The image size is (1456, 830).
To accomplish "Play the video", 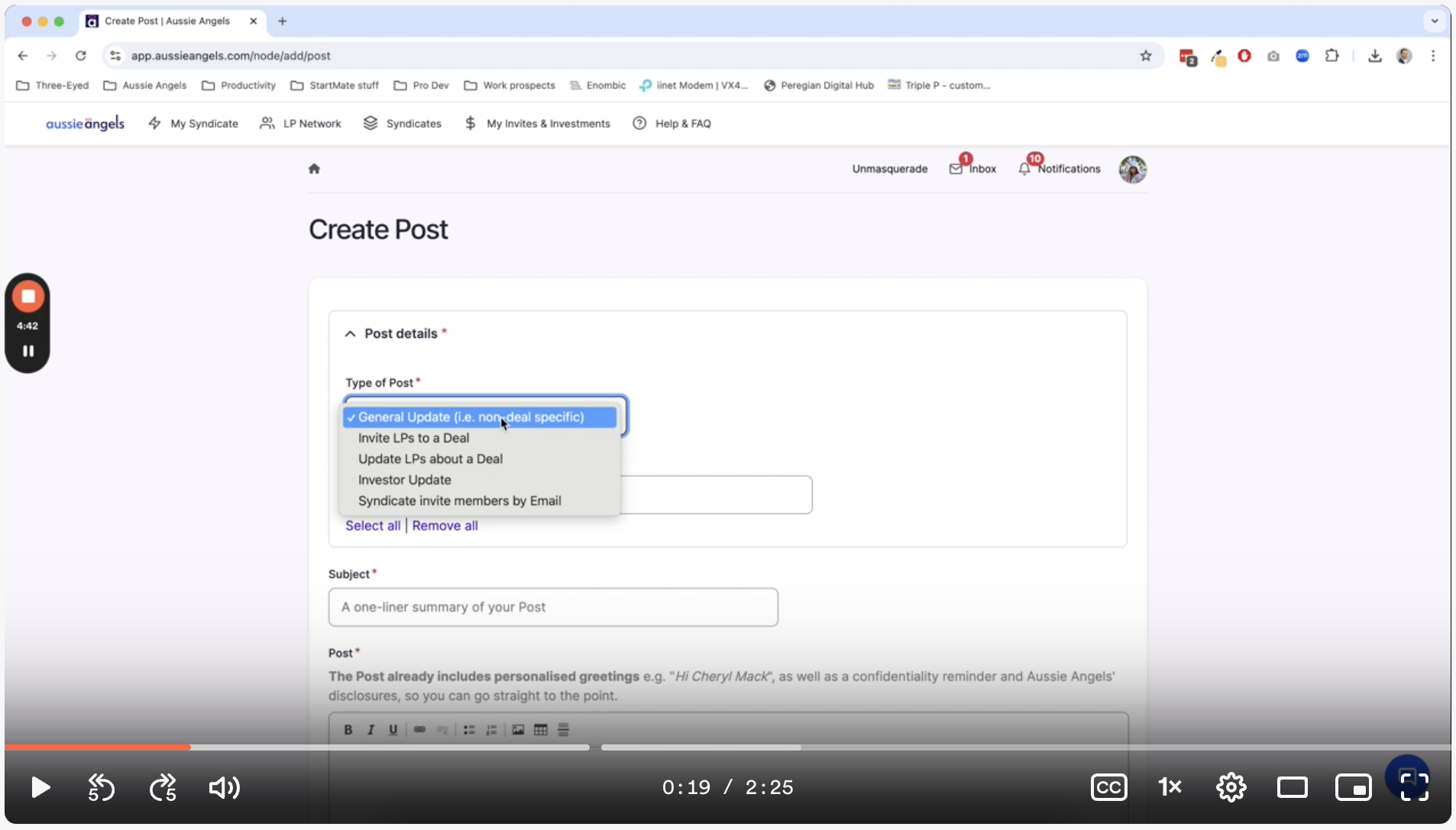I will pyautogui.click(x=40, y=787).
